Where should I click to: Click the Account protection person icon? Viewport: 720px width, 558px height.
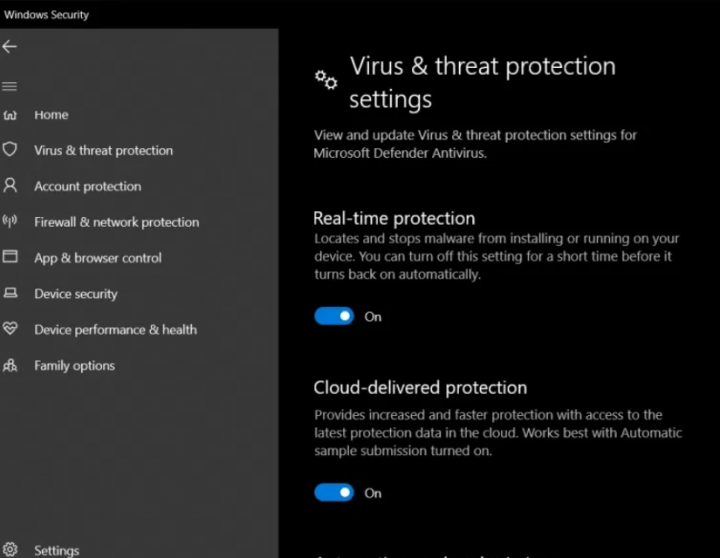pyautogui.click(x=10, y=186)
